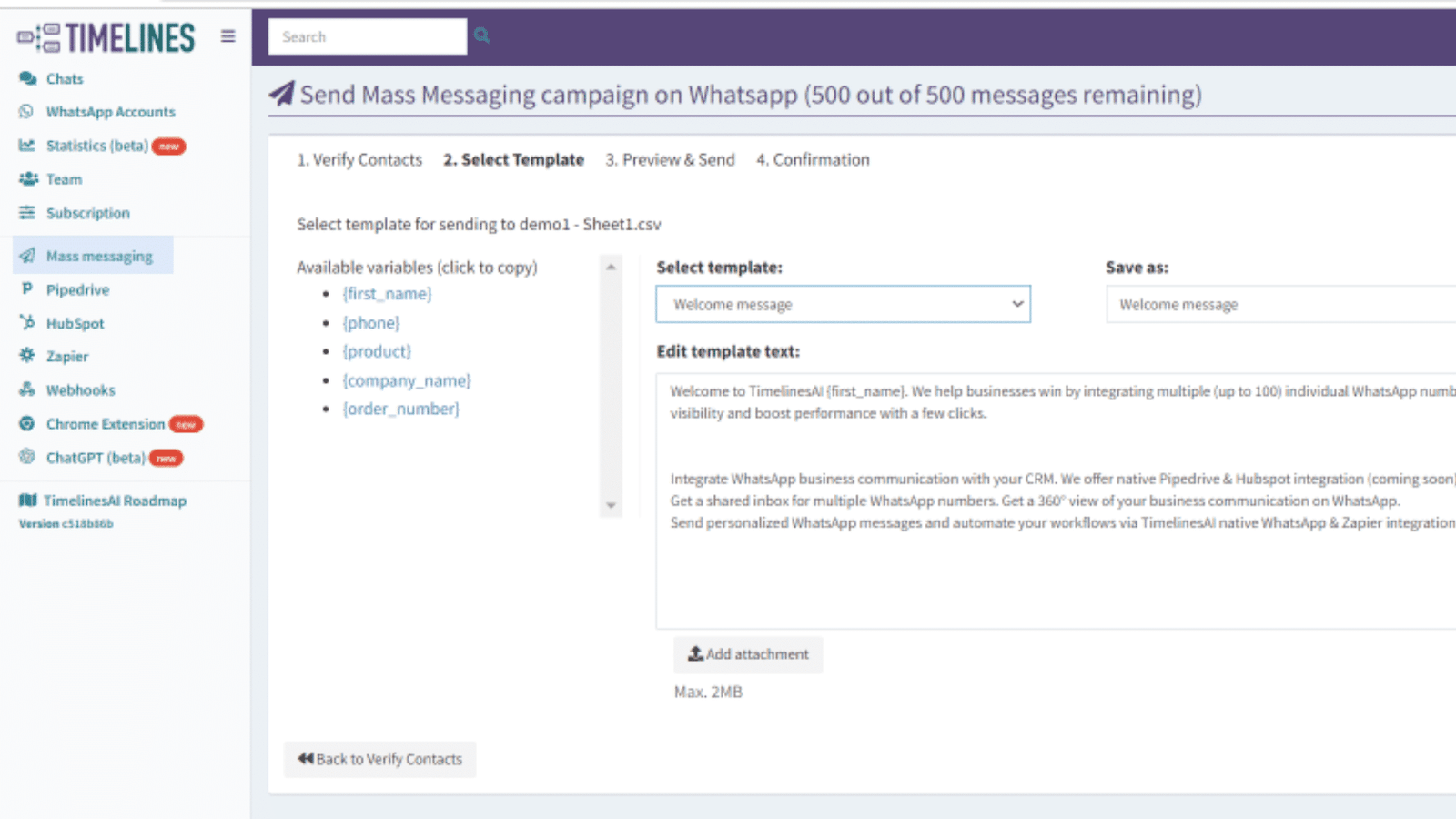The height and width of the screenshot is (819, 1456).
Task: Expand the Welcome message template dropdown
Action: click(x=843, y=305)
